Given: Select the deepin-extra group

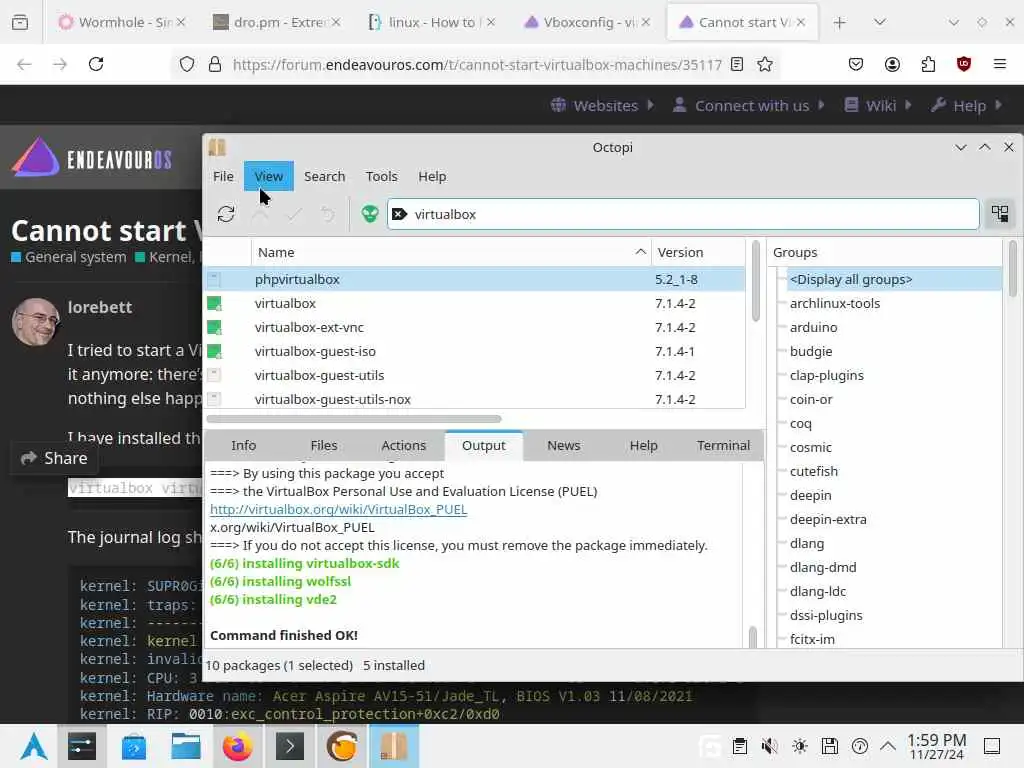Looking at the screenshot, I should [828, 519].
